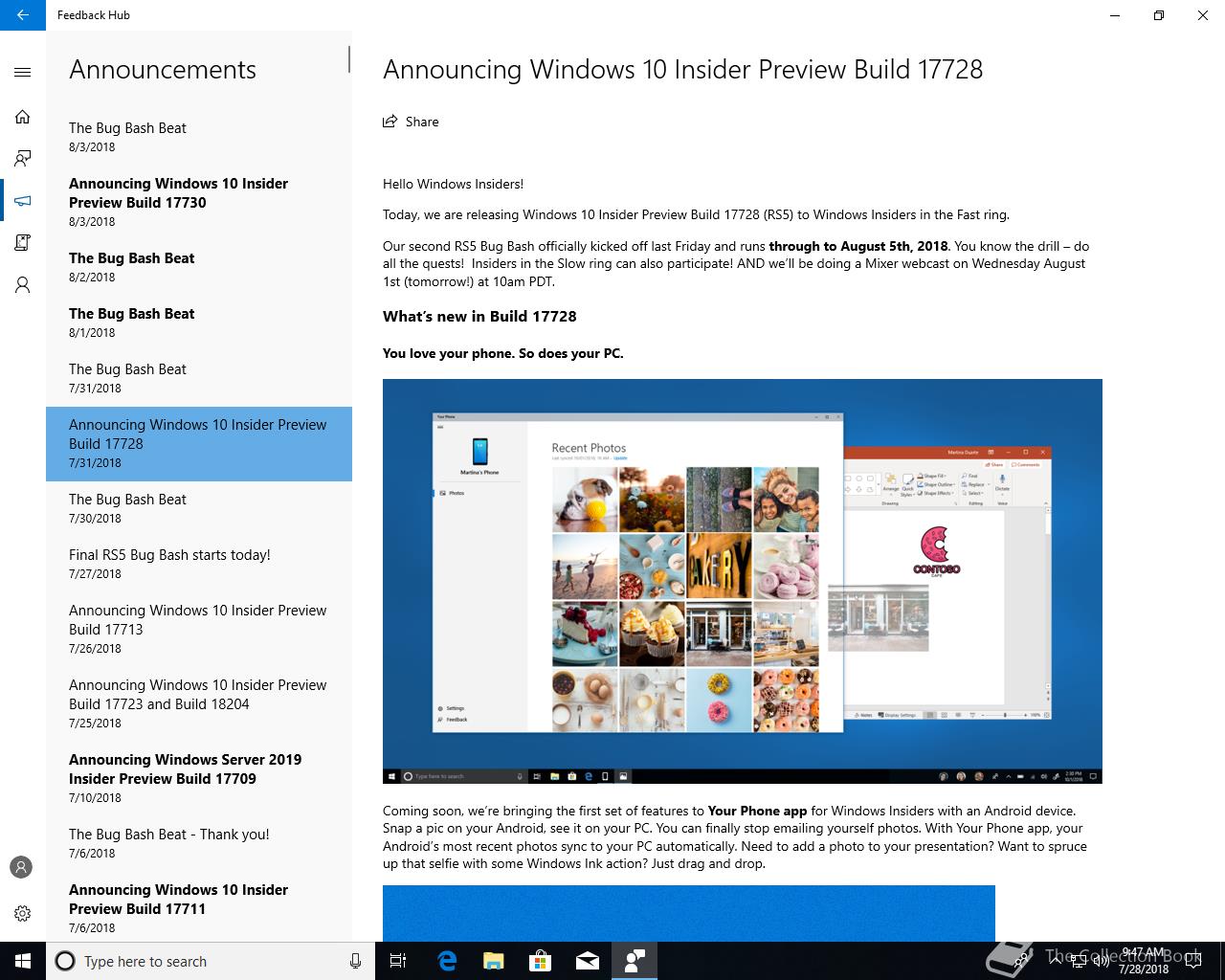Go back with the back arrow
This screenshot has width=1225, height=980.
[23, 15]
